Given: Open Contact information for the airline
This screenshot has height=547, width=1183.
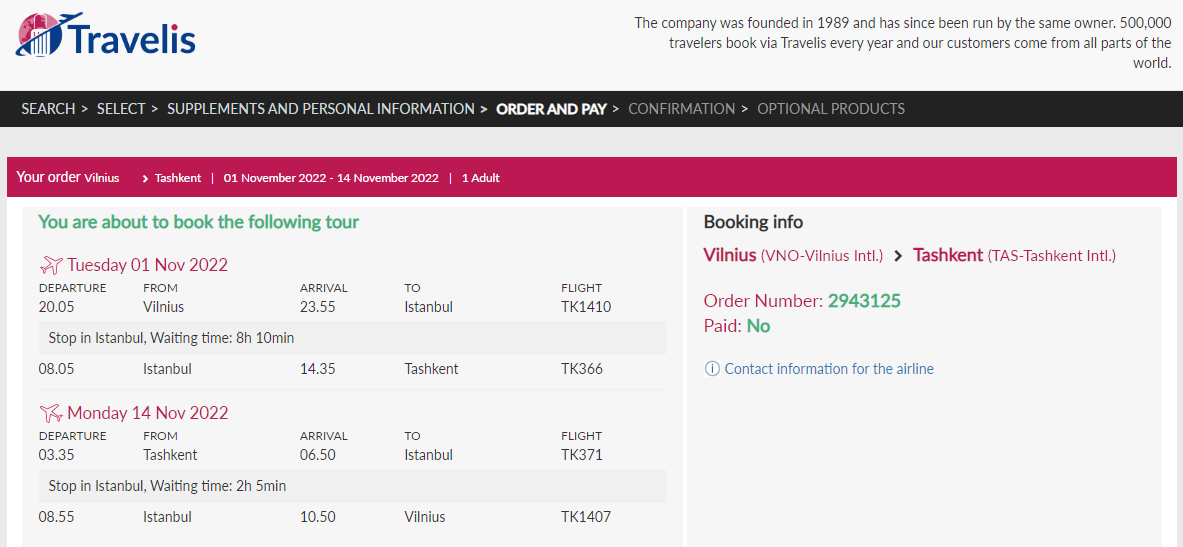Looking at the screenshot, I should tap(829, 369).
